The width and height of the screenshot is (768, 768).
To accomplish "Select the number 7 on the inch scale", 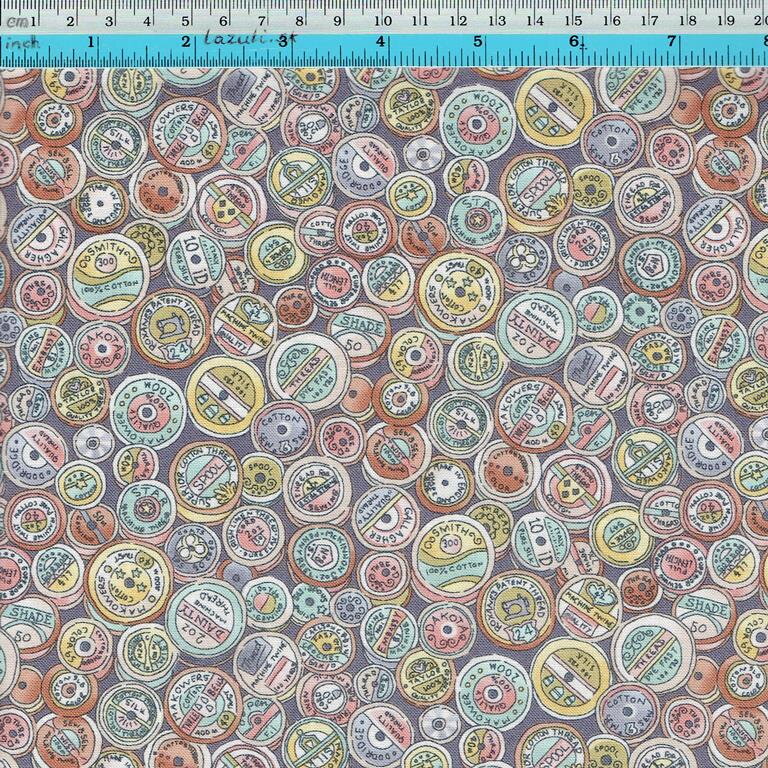I will click(671, 42).
